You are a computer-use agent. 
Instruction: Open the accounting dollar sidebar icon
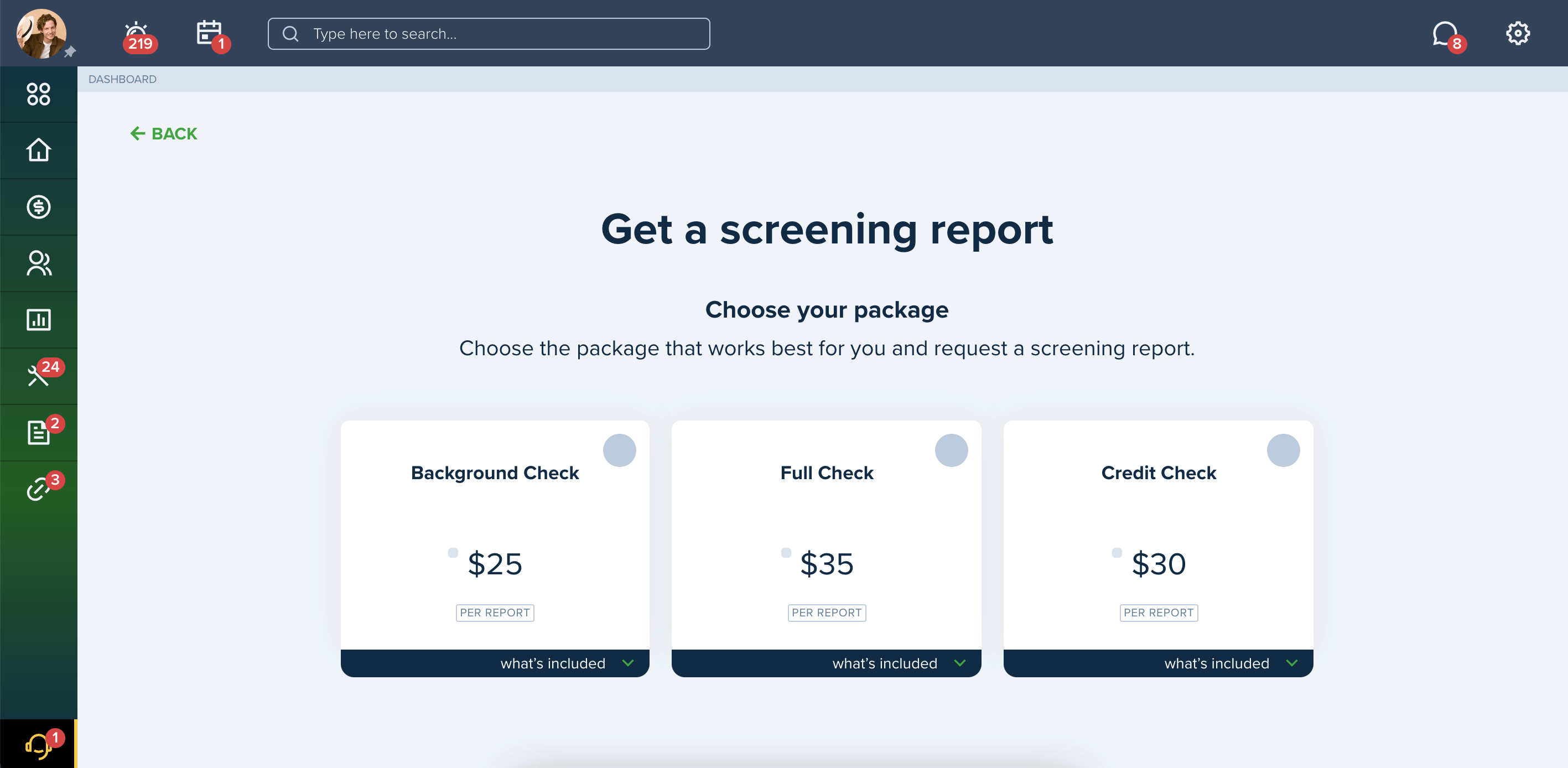tap(38, 207)
